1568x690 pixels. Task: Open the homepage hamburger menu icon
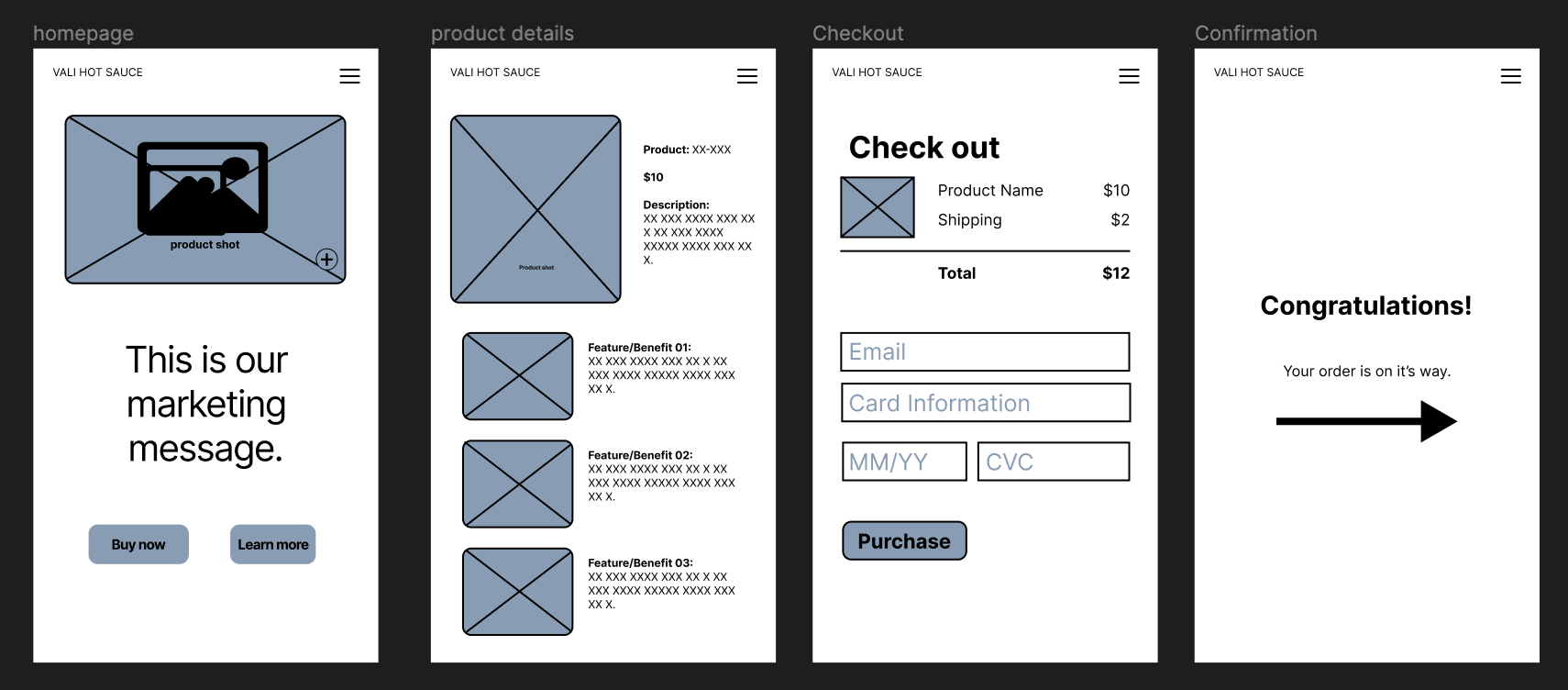[x=349, y=76]
